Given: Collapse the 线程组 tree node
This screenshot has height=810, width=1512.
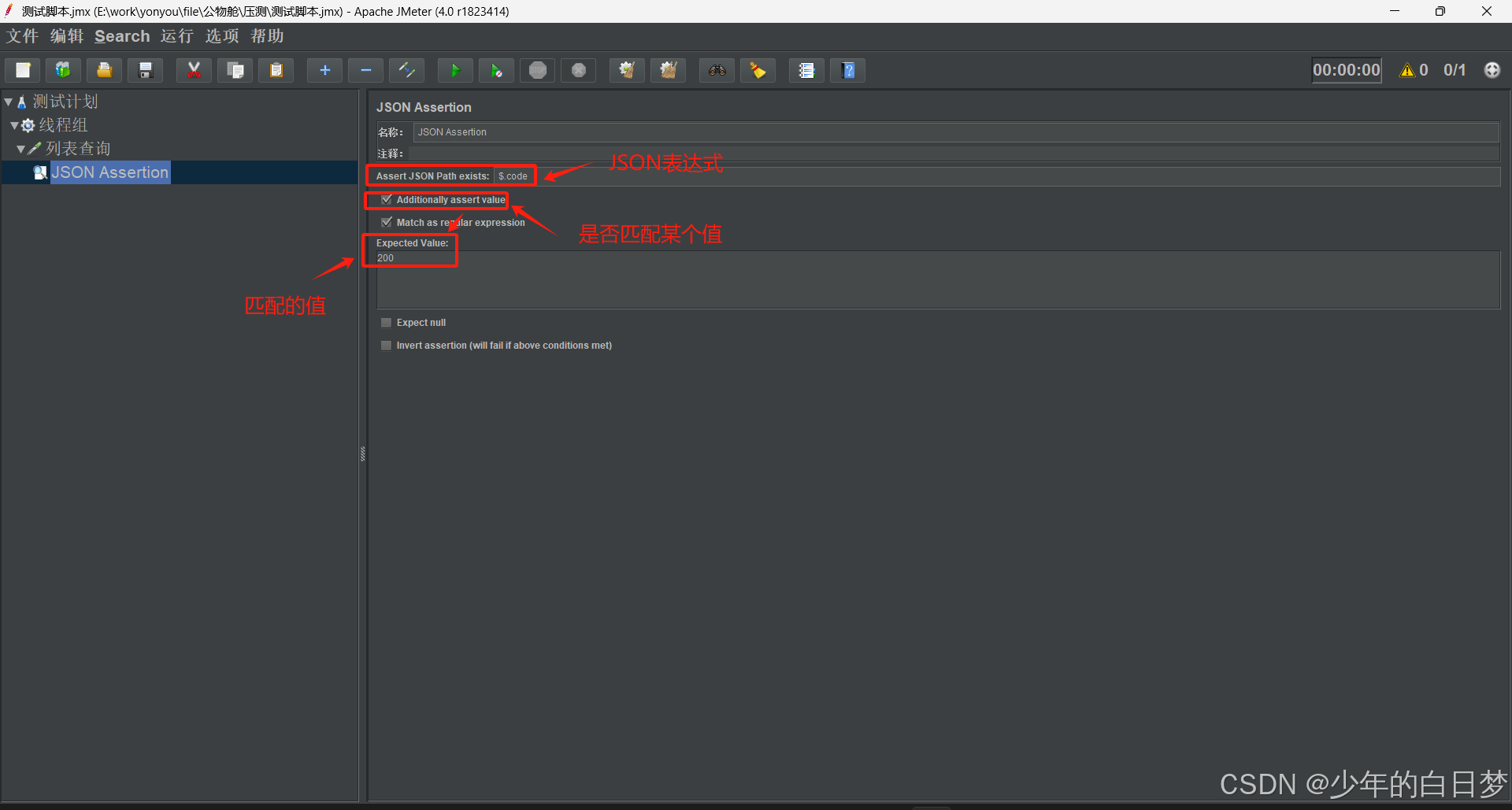Looking at the screenshot, I should point(14,125).
